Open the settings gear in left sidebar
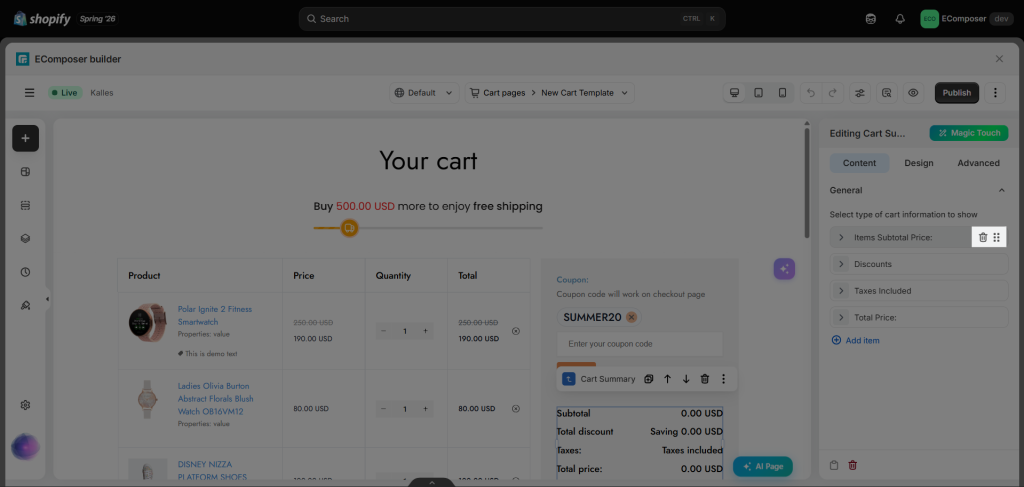Image resolution: width=1024 pixels, height=487 pixels. pyautogui.click(x=25, y=405)
